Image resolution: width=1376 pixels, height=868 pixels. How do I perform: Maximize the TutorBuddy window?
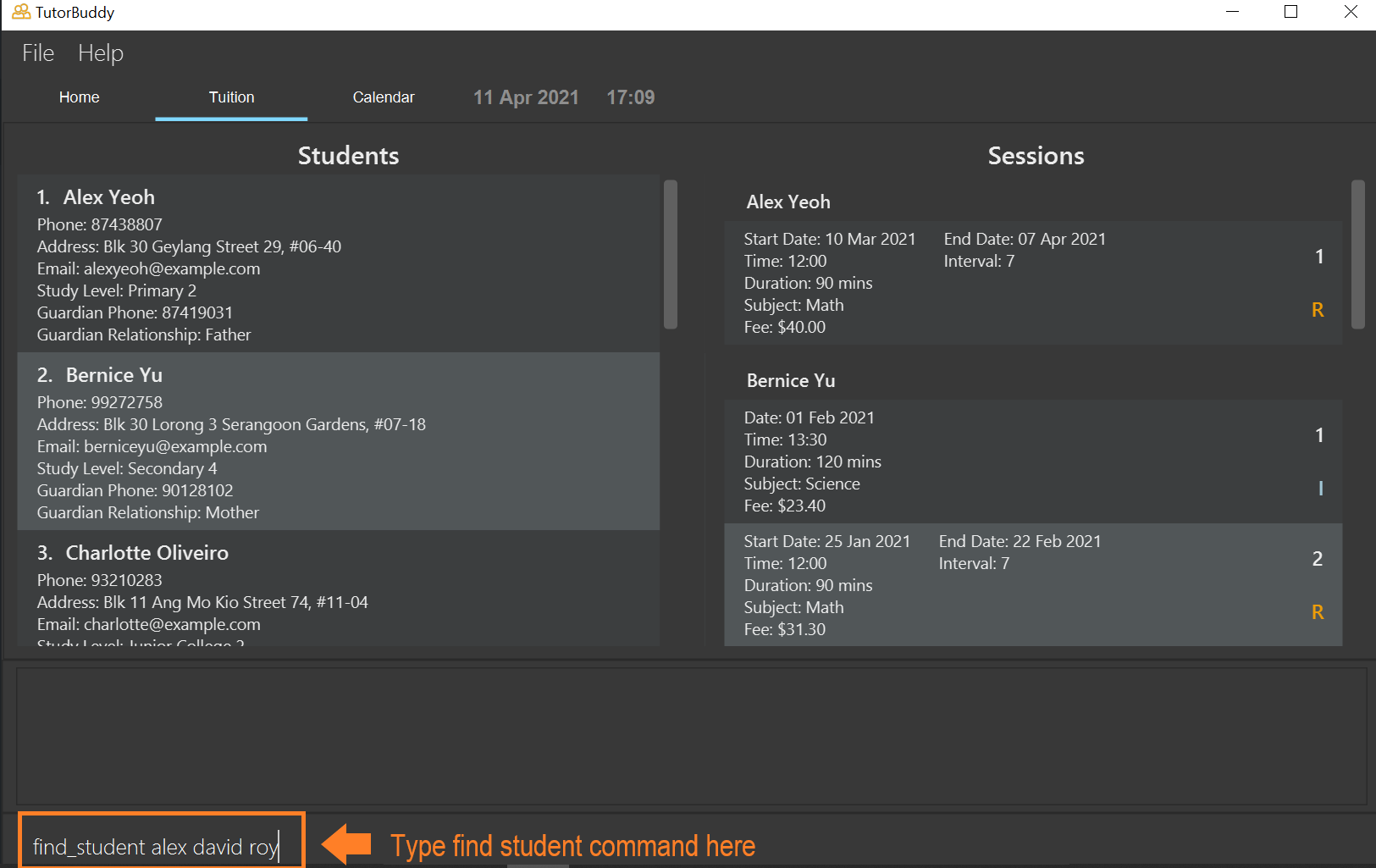[1291, 12]
